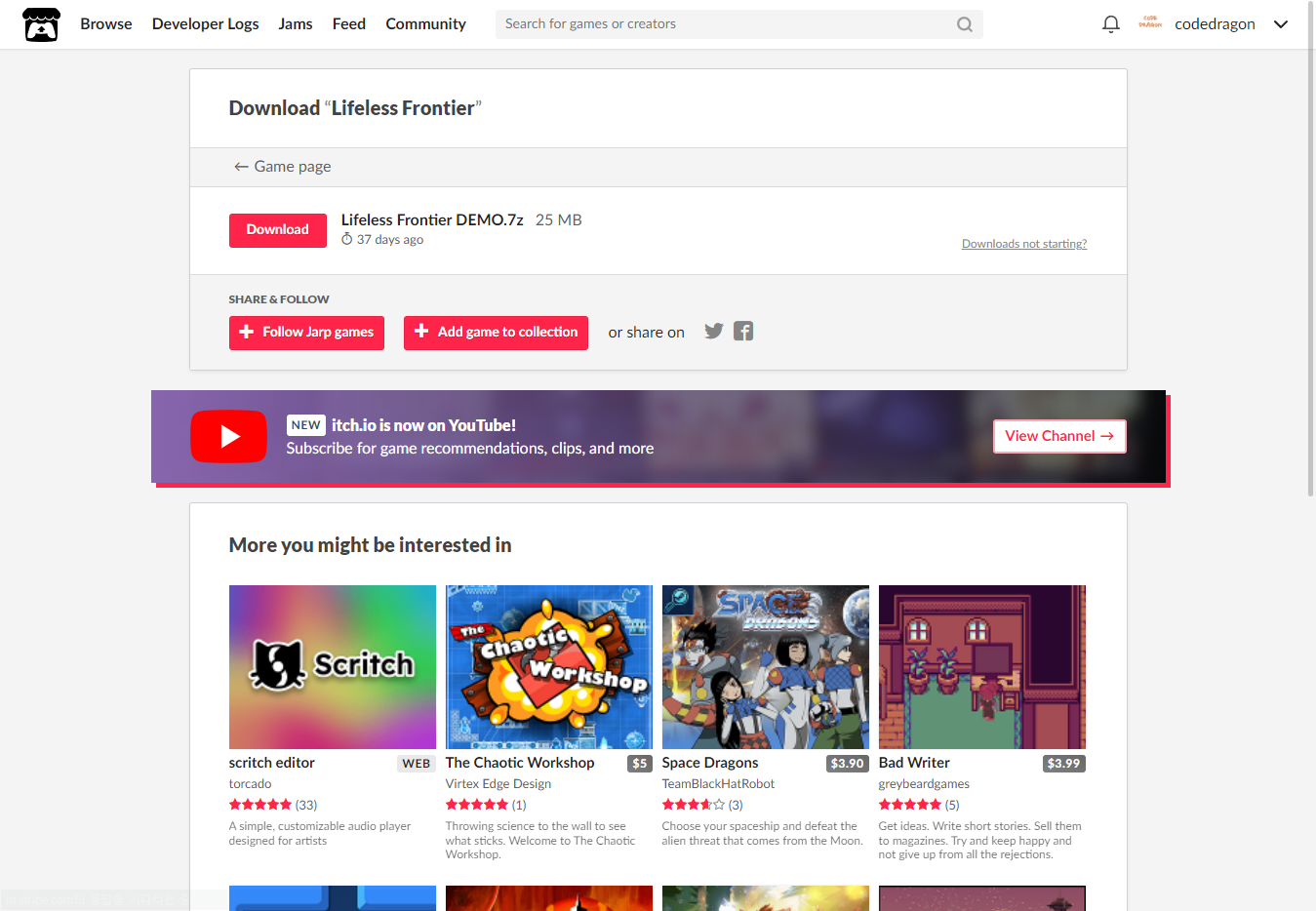Open Bad Writer thumbnail

[982, 667]
